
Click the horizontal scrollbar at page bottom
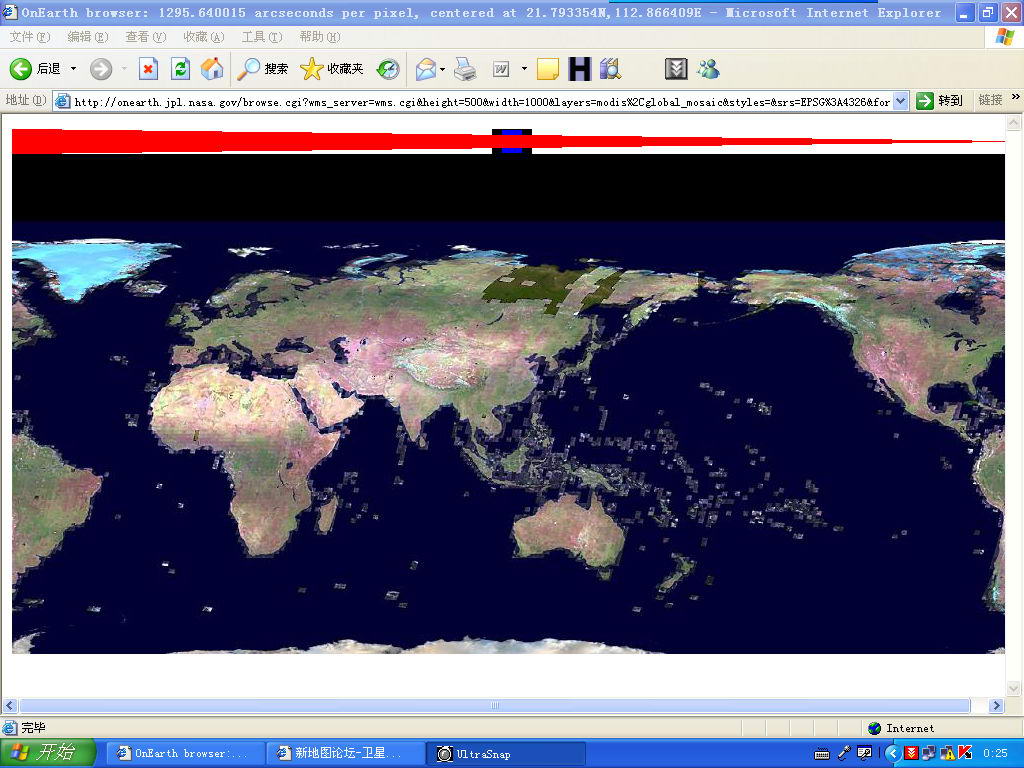click(494, 706)
